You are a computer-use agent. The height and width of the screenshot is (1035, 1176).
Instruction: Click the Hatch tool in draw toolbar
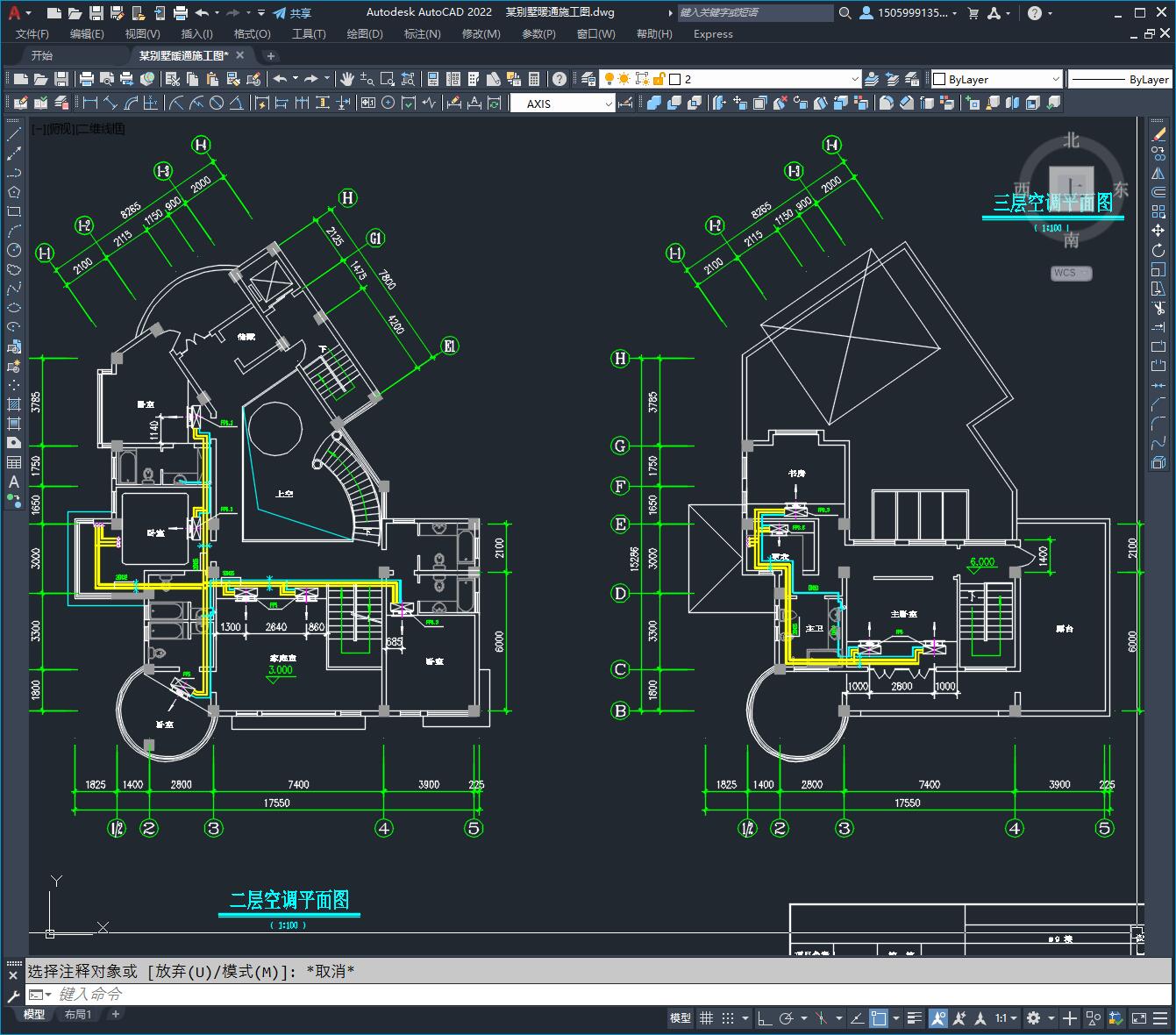[14, 404]
